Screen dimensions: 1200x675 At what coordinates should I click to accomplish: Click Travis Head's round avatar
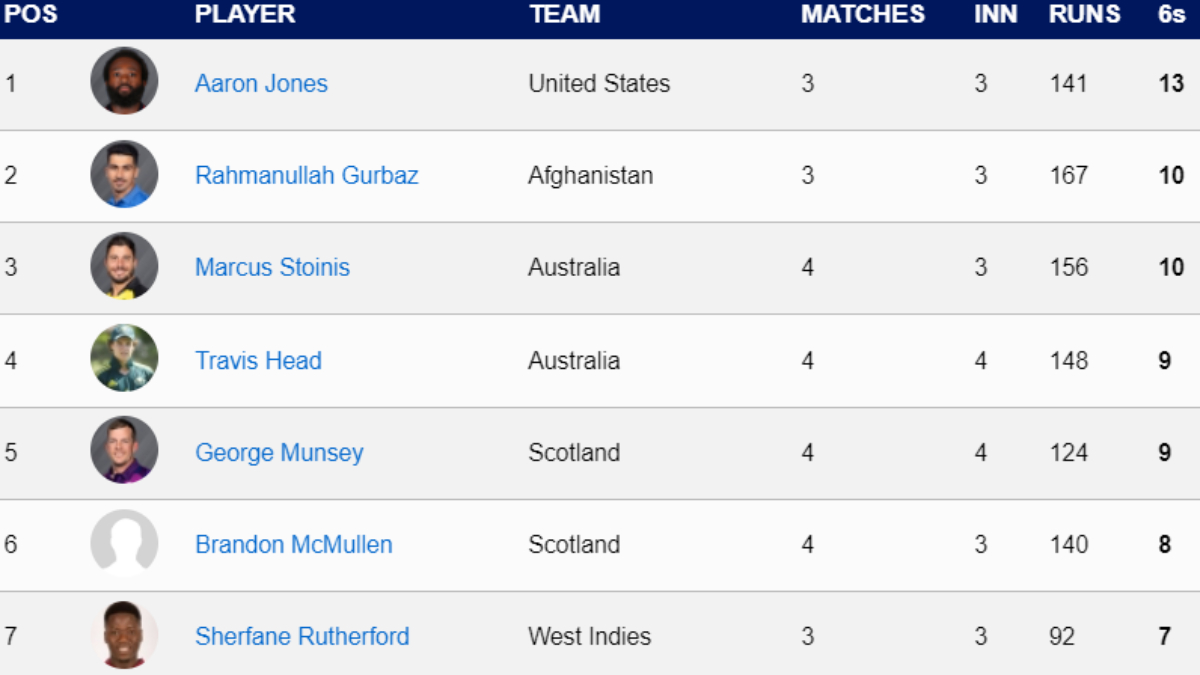tap(124, 358)
